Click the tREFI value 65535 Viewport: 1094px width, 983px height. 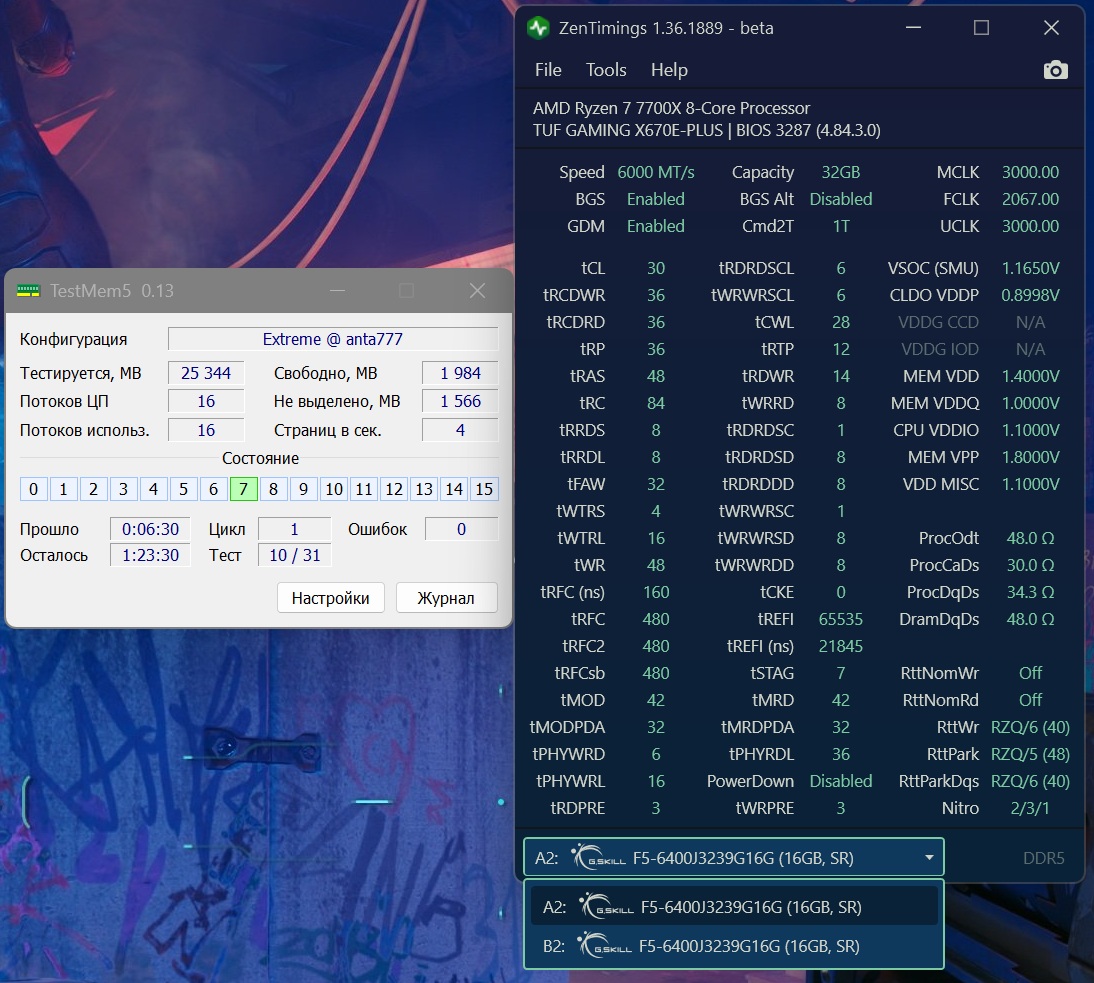841,619
